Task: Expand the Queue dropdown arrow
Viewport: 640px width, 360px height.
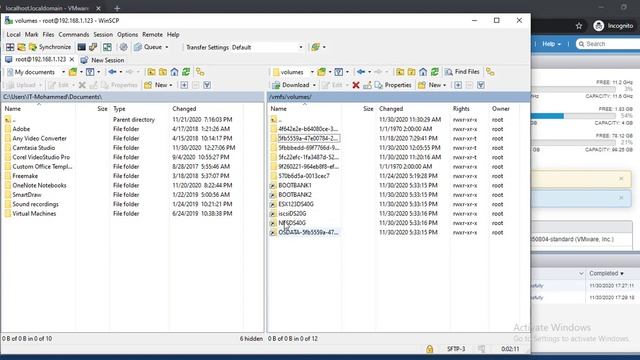Action: pyautogui.click(x=167, y=47)
